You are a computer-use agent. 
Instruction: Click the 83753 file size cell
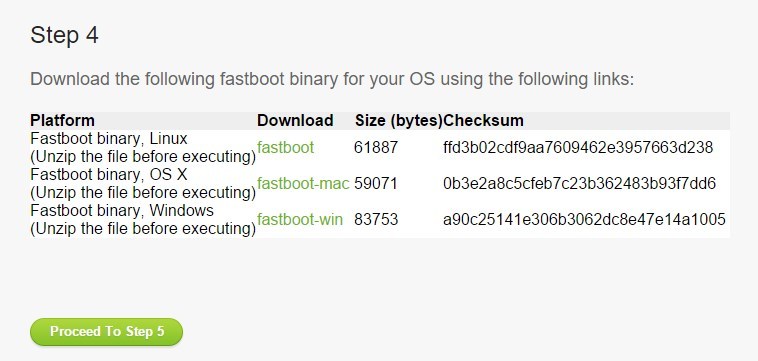376,219
